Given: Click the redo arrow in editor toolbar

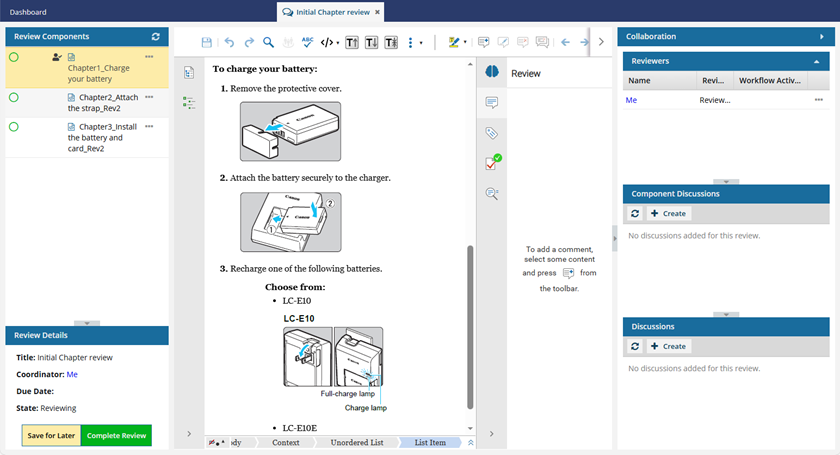Looking at the screenshot, I should coord(248,42).
